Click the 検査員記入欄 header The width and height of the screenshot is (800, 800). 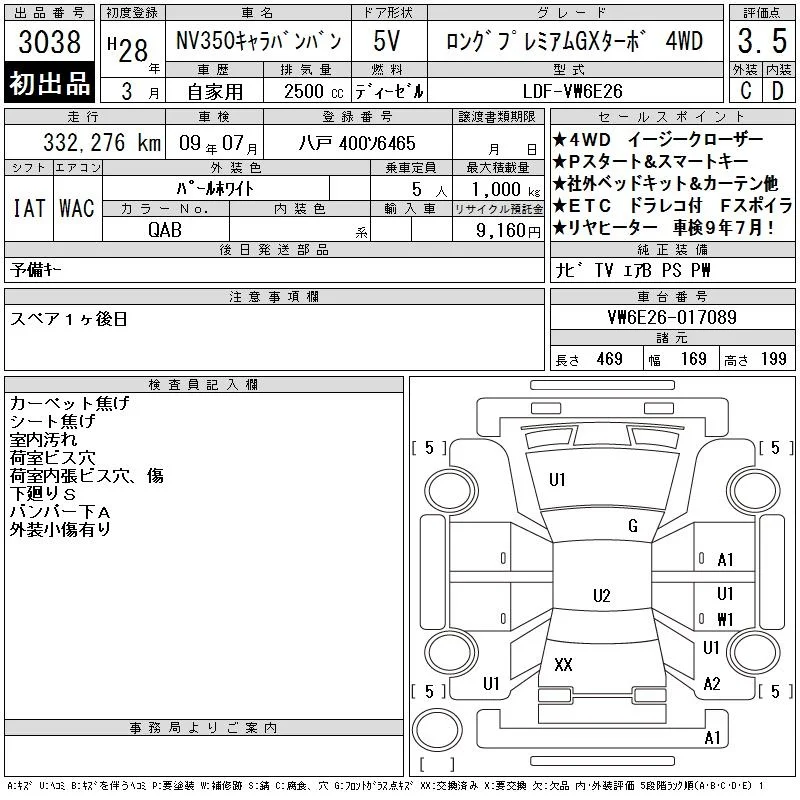tap(204, 384)
